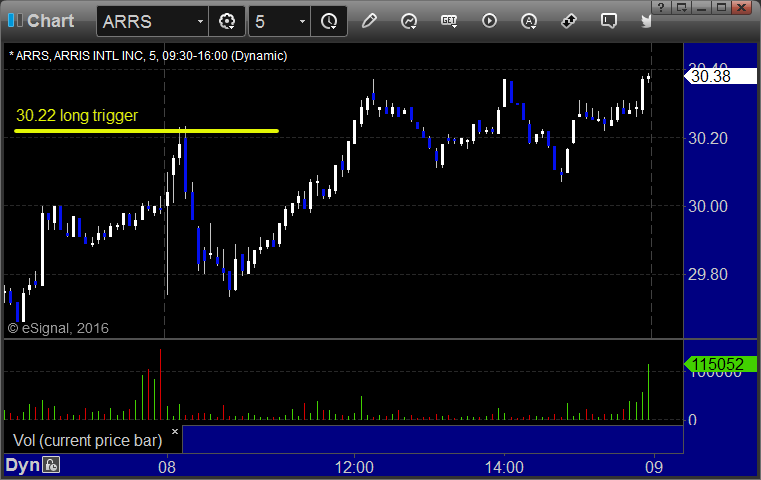The width and height of the screenshot is (761, 480).
Task: Click the chart title ARRIS INTL INC text
Action: coord(99,56)
